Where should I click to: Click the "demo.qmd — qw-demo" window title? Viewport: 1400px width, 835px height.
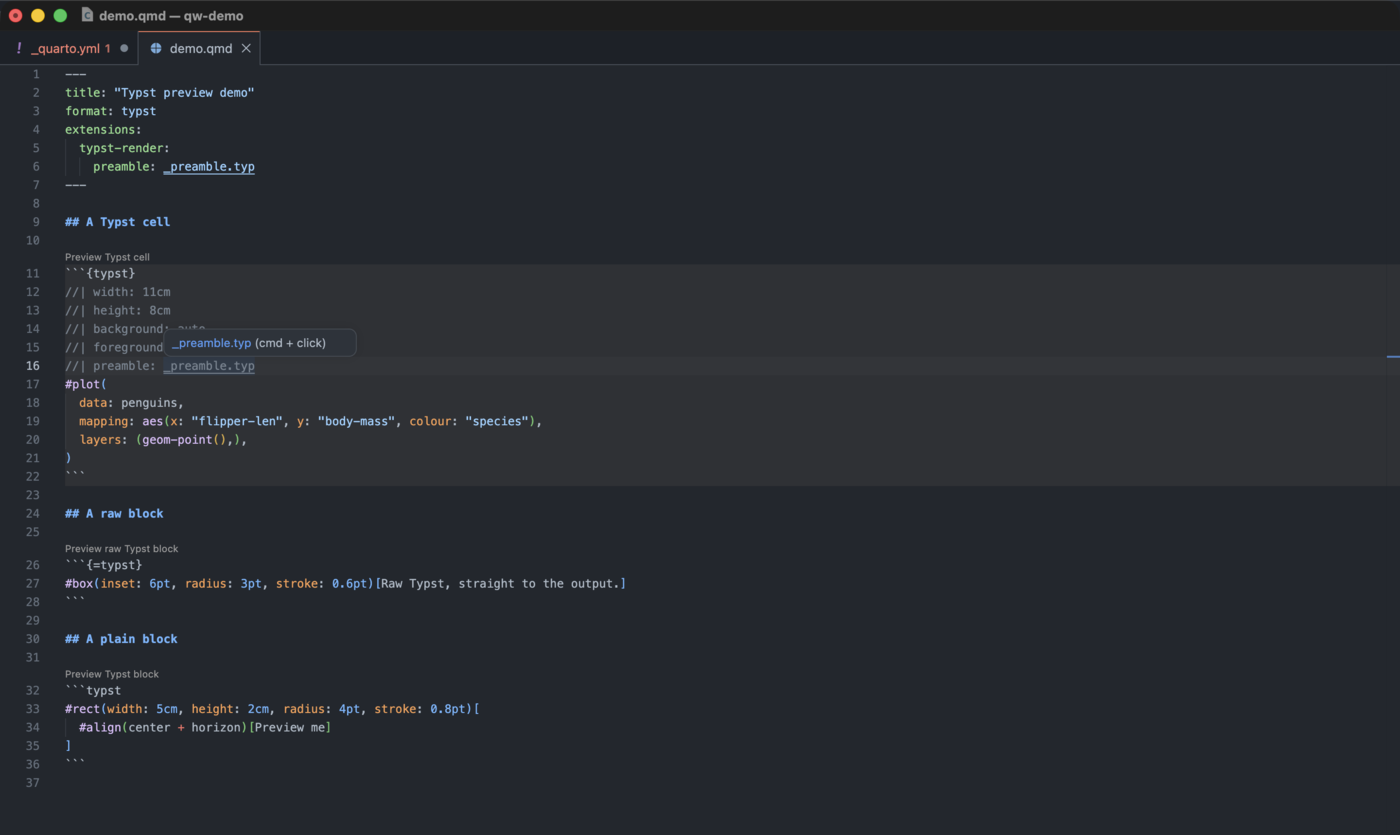[171, 15]
